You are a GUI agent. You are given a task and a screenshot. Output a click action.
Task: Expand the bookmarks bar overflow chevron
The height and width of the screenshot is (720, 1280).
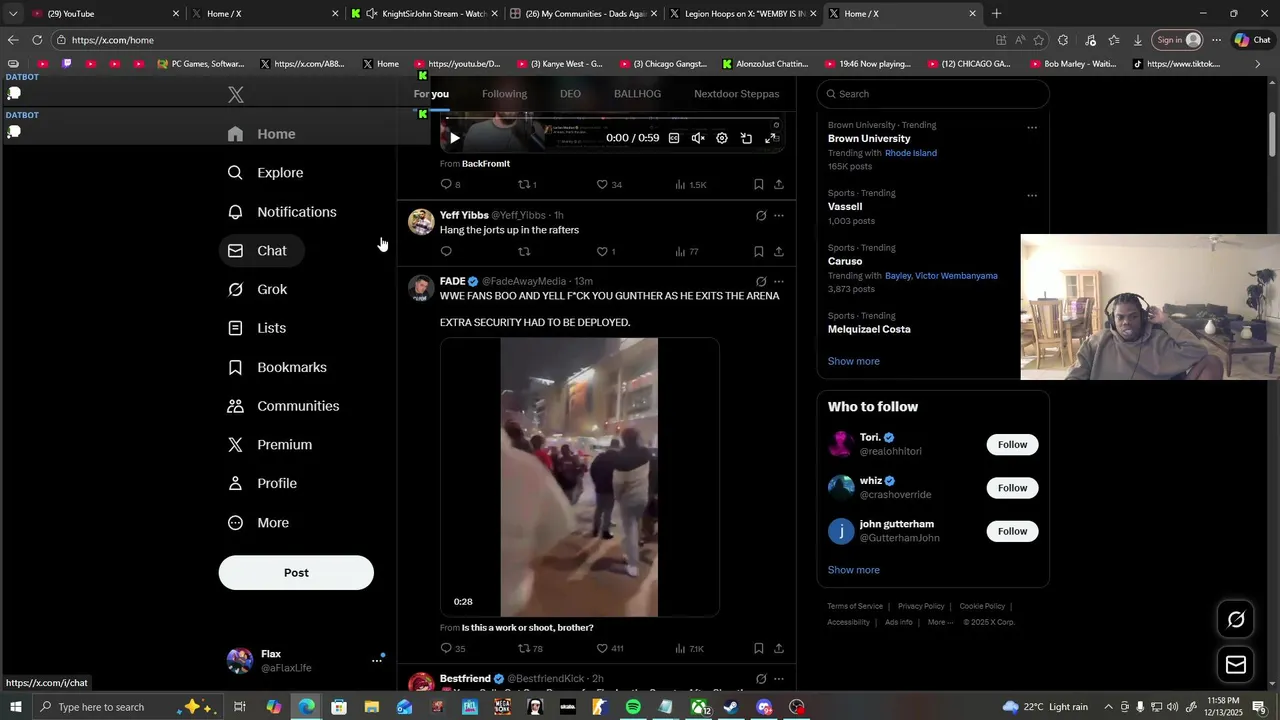point(1258,64)
